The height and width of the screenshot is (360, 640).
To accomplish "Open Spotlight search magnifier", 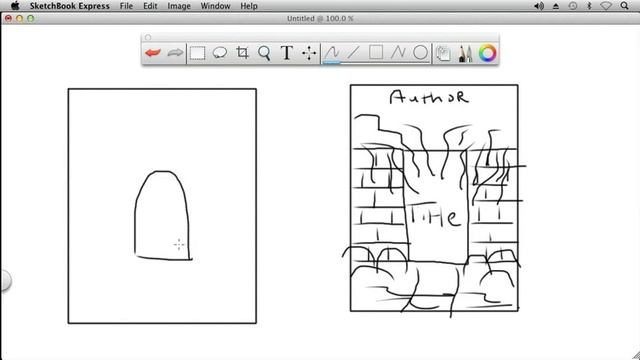I will coord(624,6).
